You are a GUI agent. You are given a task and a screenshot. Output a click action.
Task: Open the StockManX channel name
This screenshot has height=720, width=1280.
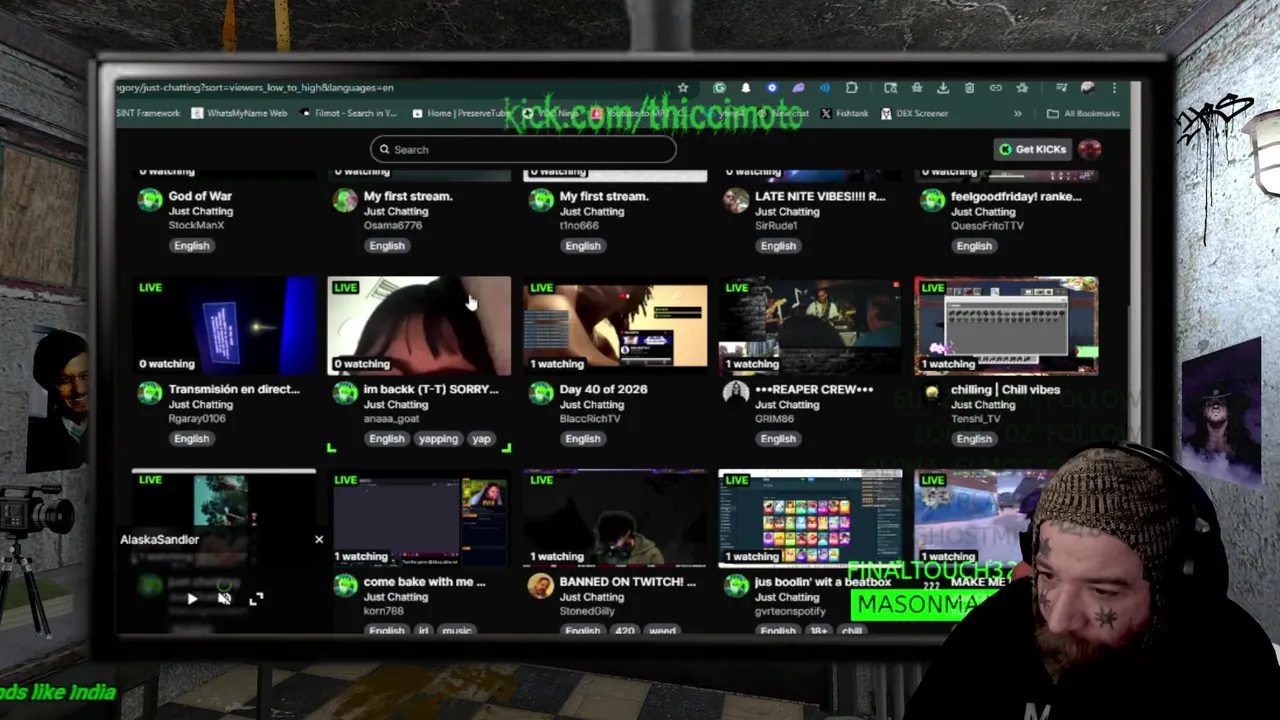point(196,225)
